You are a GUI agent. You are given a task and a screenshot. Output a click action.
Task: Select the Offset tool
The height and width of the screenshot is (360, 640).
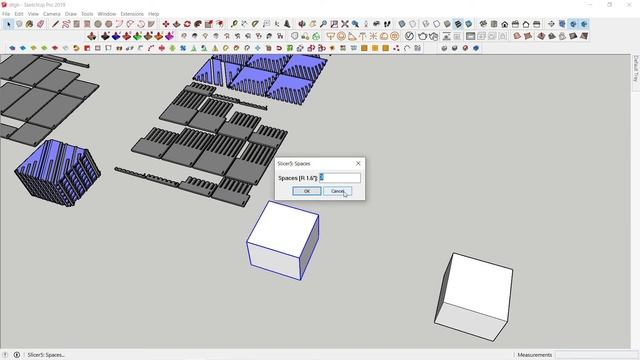click(x=219, y=24)
